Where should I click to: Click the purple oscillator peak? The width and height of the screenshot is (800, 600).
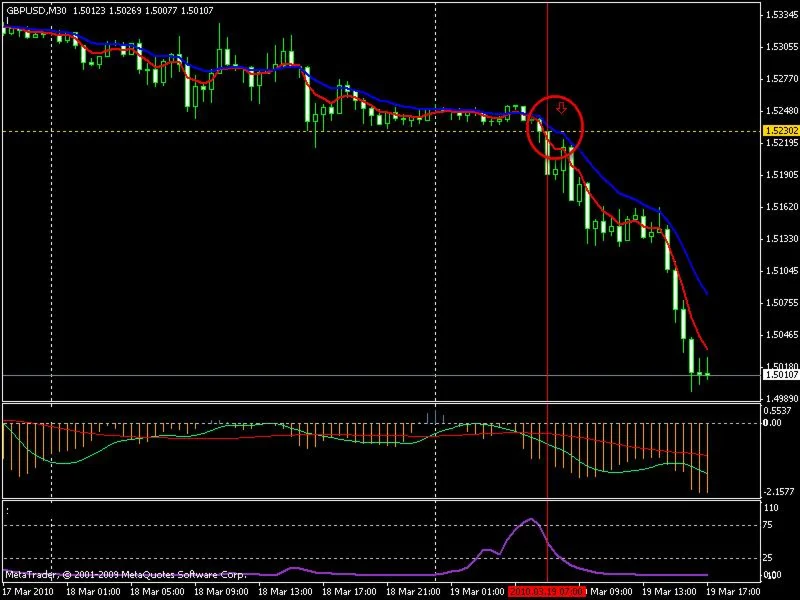pos(531,519)
